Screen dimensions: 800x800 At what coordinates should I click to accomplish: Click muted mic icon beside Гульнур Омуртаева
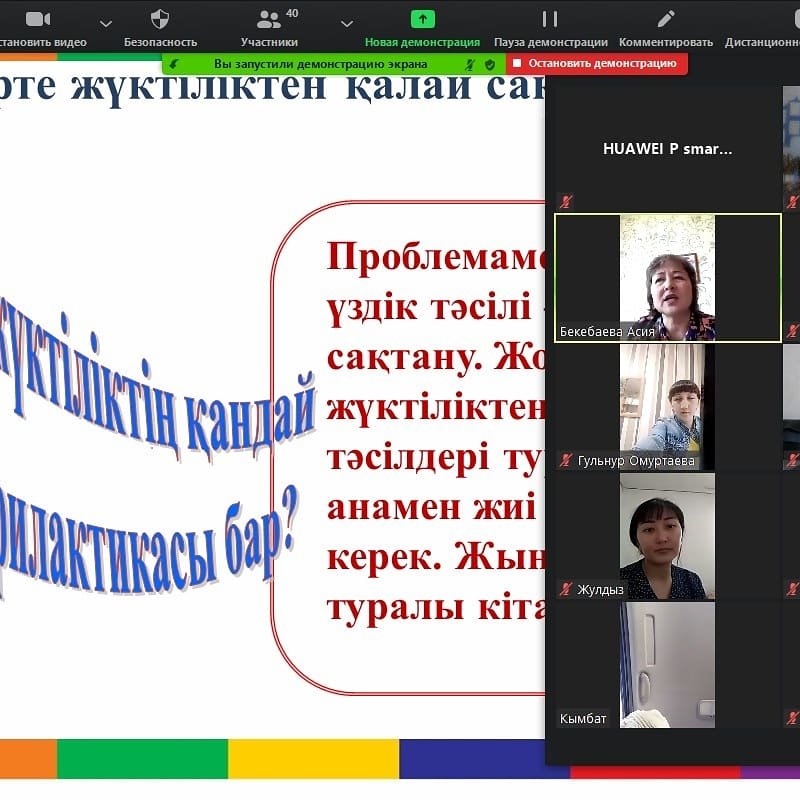point(565,460)
